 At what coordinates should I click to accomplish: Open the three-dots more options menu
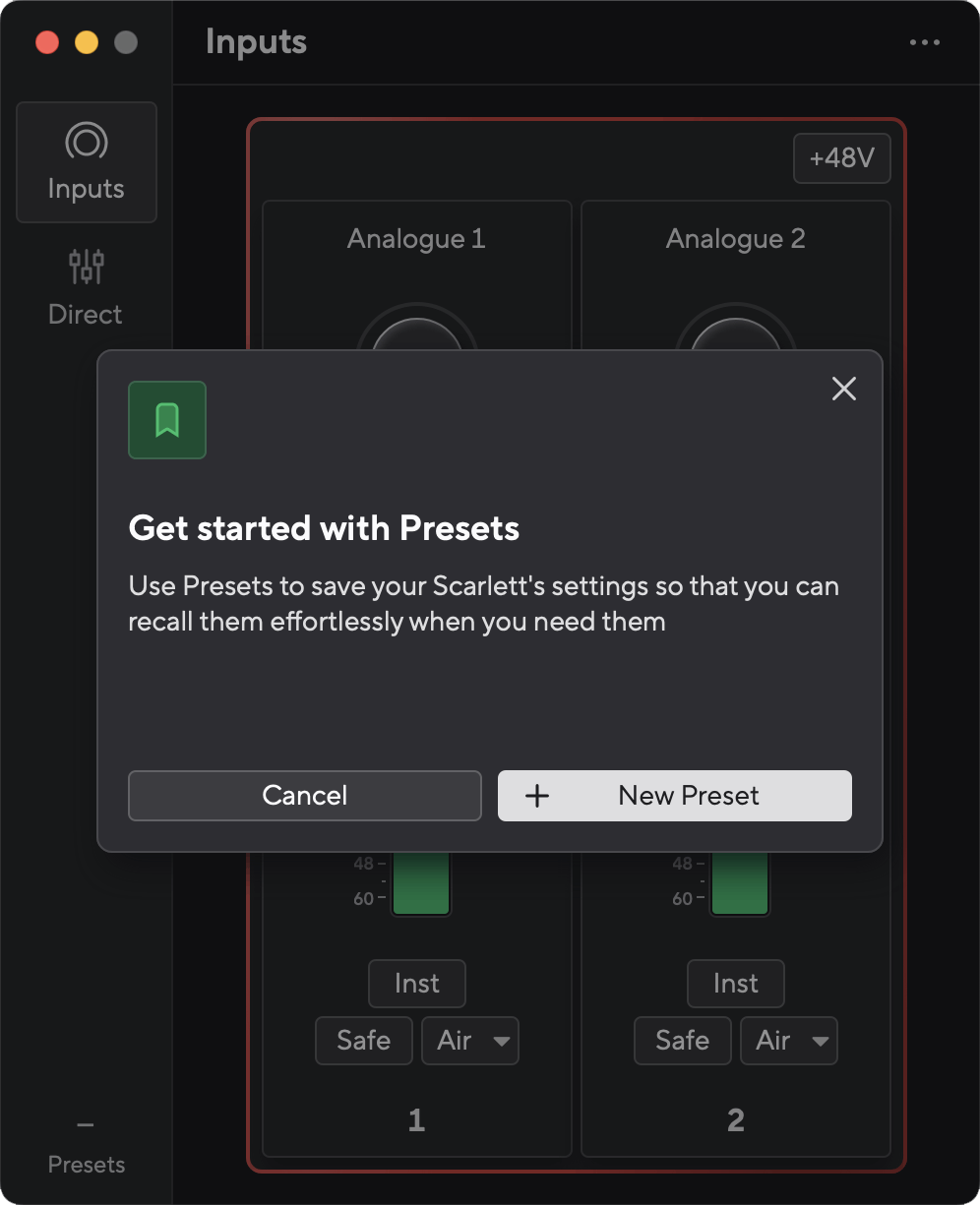(x=925, y=42)
